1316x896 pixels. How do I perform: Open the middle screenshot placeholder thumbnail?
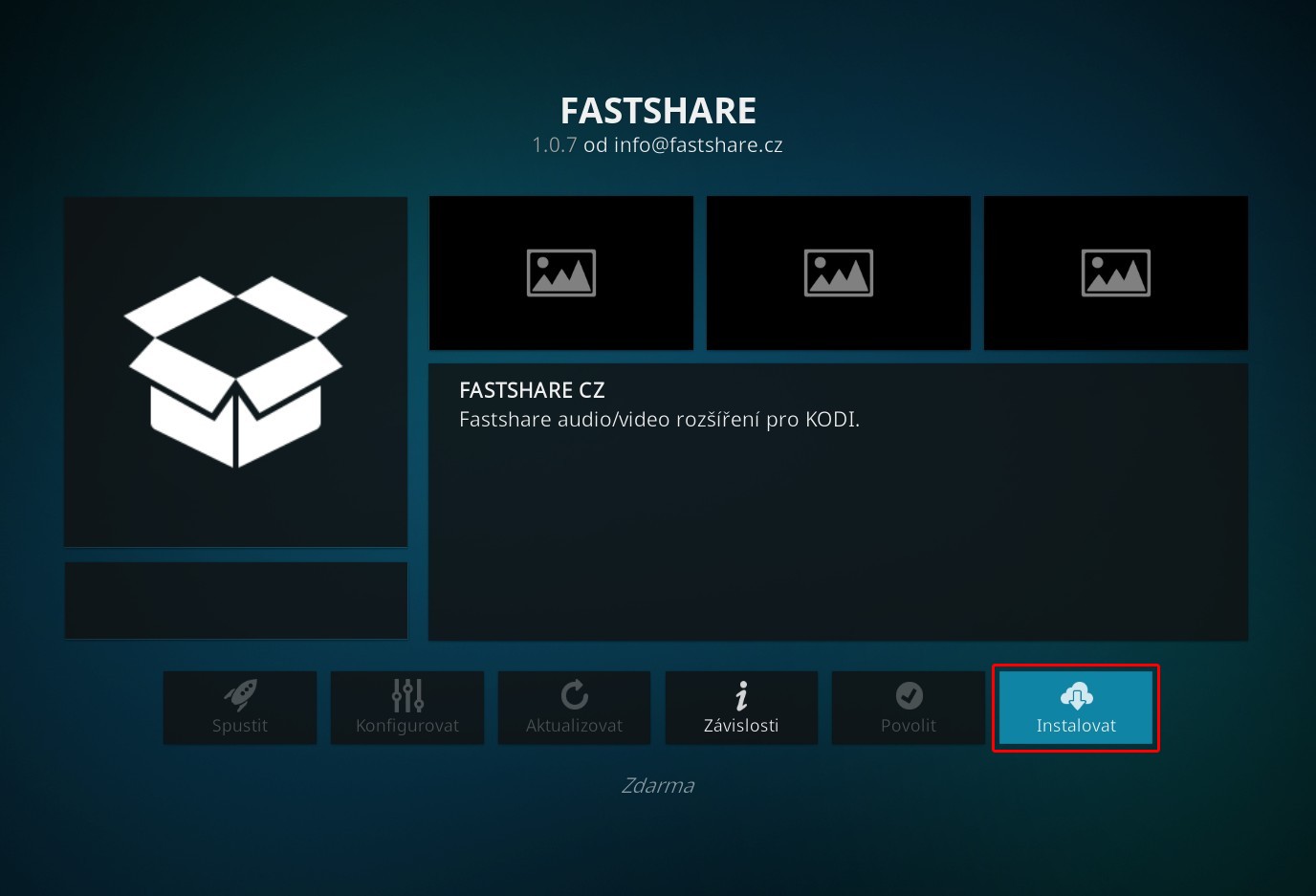tap(839, 273)
